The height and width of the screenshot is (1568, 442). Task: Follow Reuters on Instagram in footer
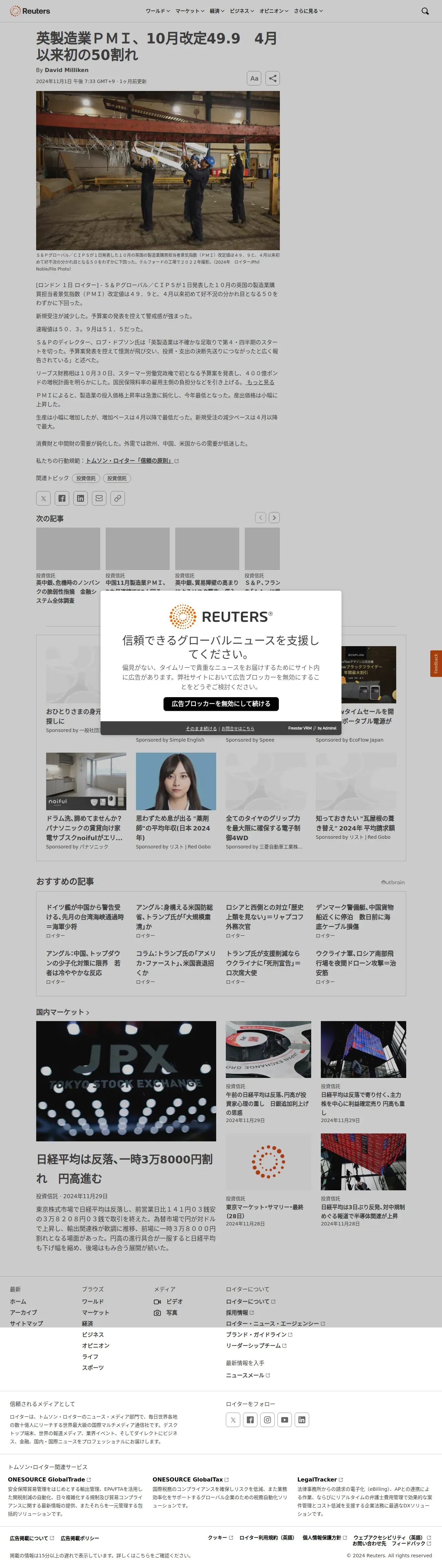tap(267, 1420)
